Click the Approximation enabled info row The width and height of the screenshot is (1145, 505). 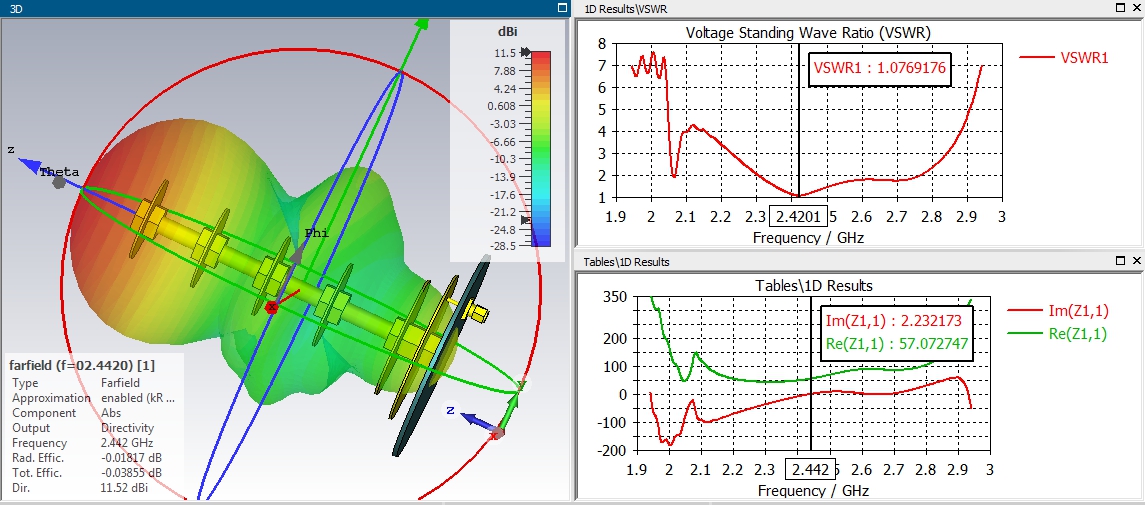pyautogui.click(x=93, y=398)
